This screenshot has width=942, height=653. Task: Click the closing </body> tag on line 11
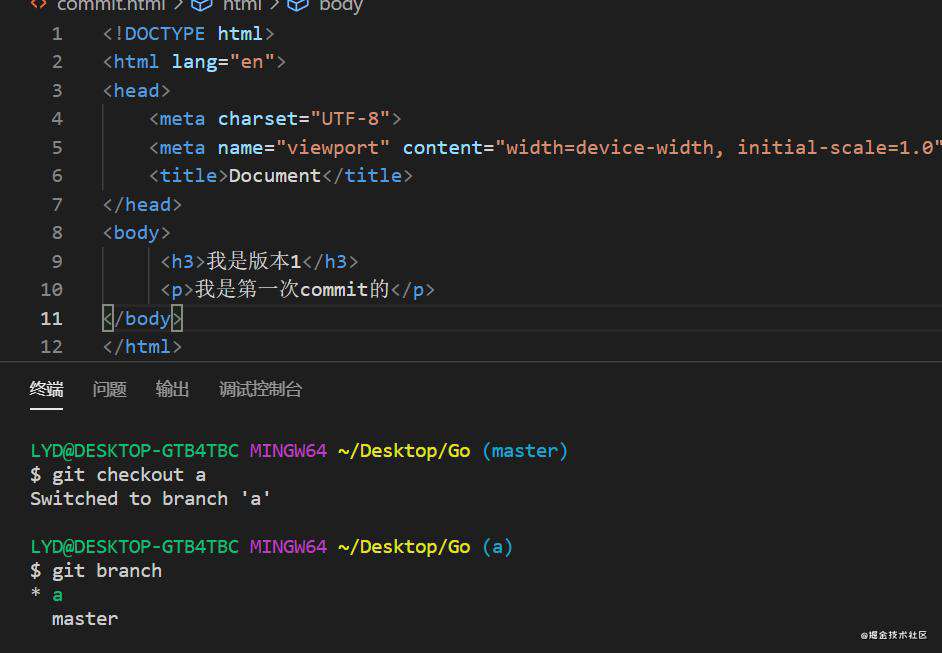[142, 318]
